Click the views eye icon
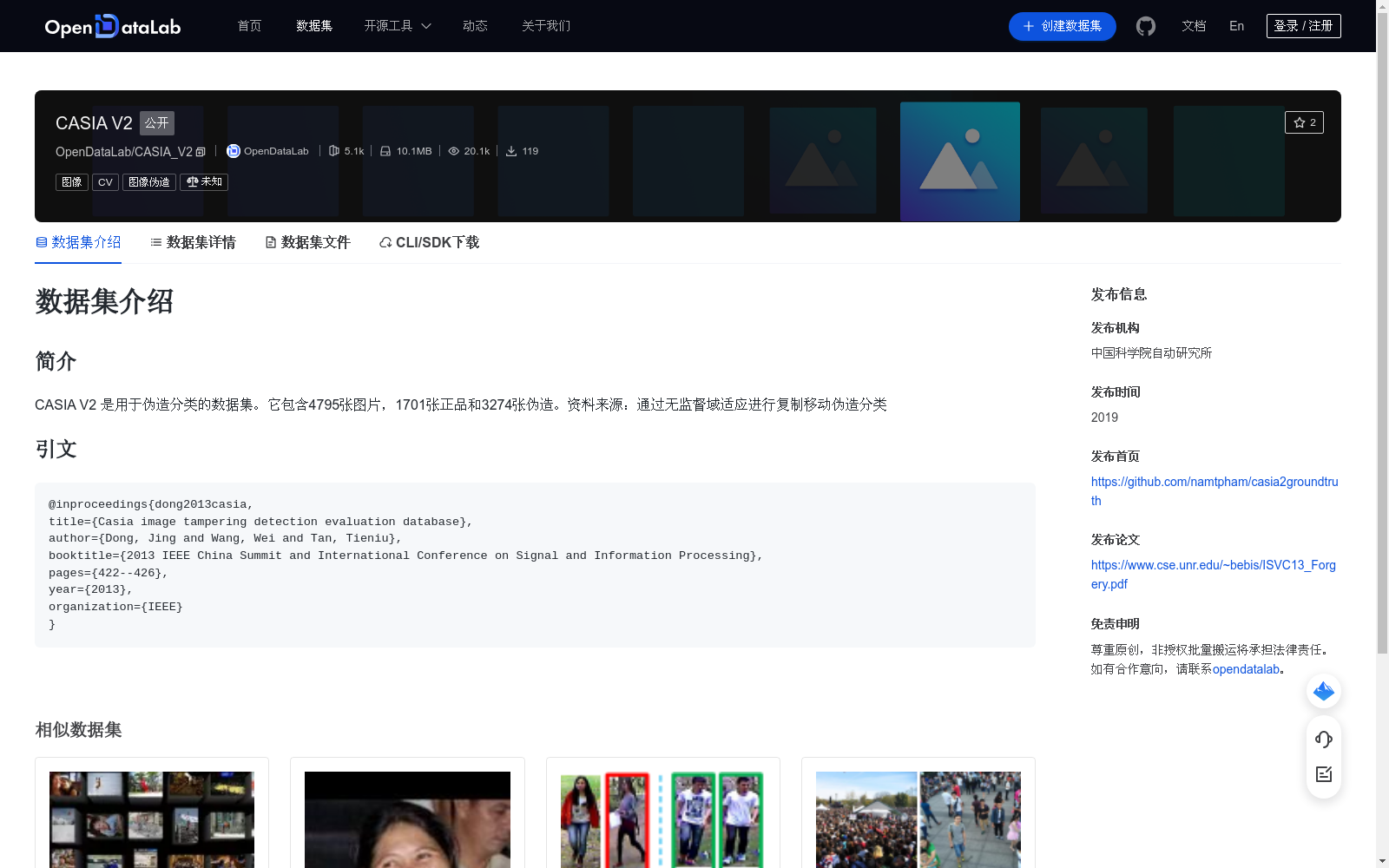Image resolution: width=1389 pixels, height=868 pixels. click(453, 151)
